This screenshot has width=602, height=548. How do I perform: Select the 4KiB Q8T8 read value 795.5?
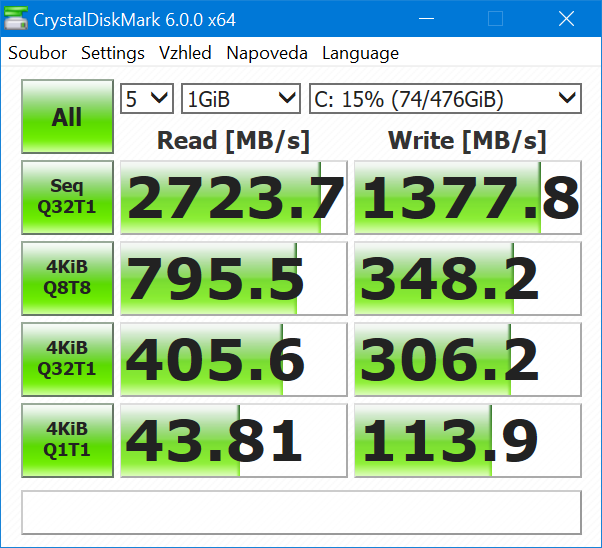(x=233, y=279)
